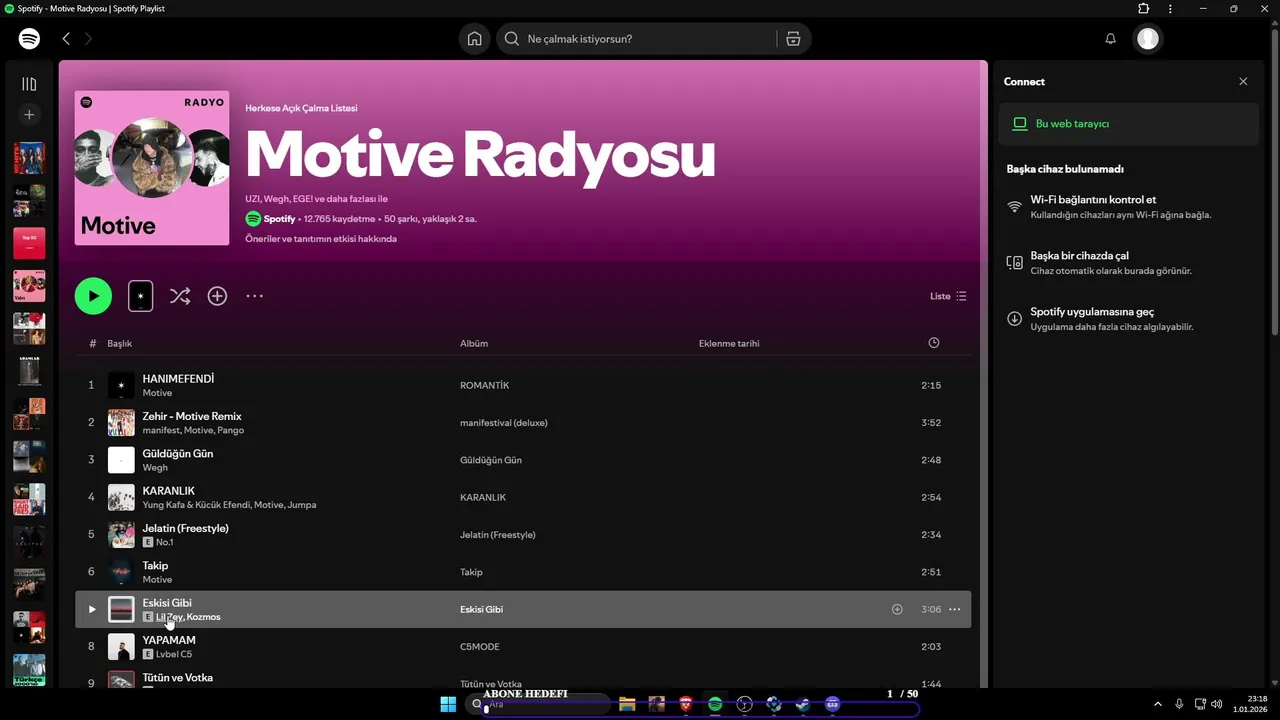
Task: Select Jelatin (Freestyle) track title
Action: point(185,528)
